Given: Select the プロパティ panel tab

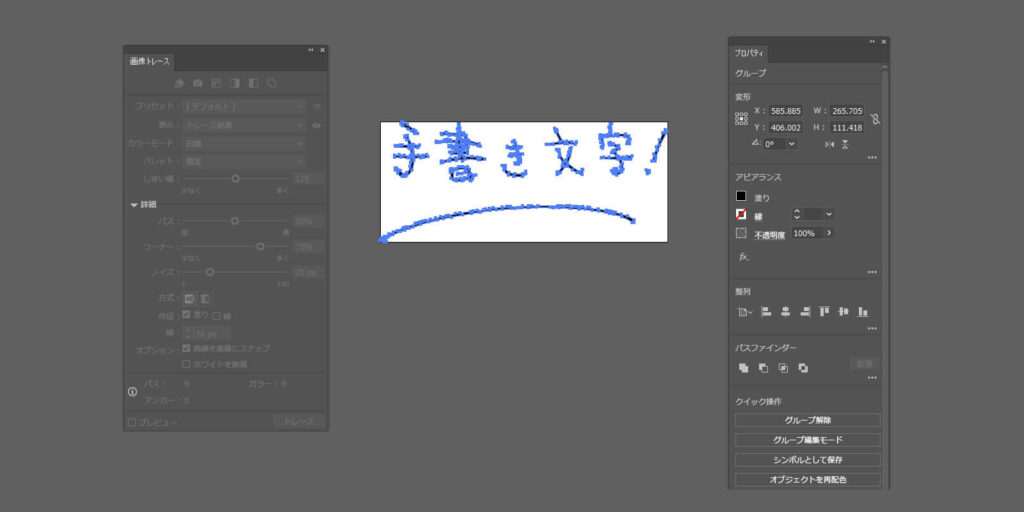Looking at the screenshot, I should [x=749, y=54].
